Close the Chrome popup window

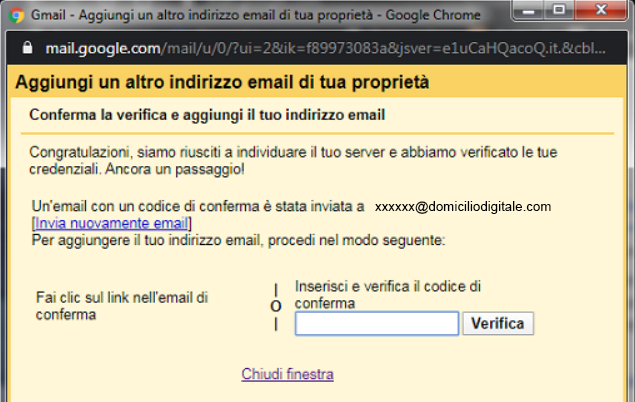pos(601,10)
